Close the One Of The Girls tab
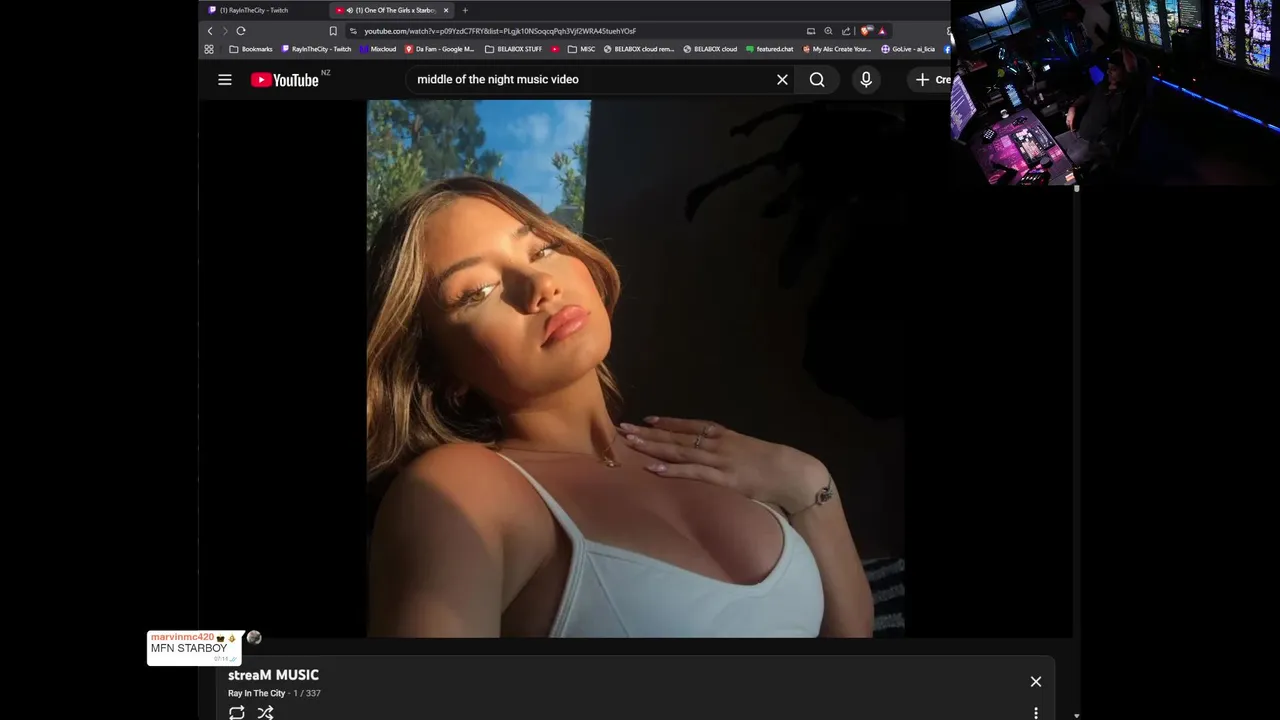The height and width of the screenshot is (720, 1280). coord(446,10)
